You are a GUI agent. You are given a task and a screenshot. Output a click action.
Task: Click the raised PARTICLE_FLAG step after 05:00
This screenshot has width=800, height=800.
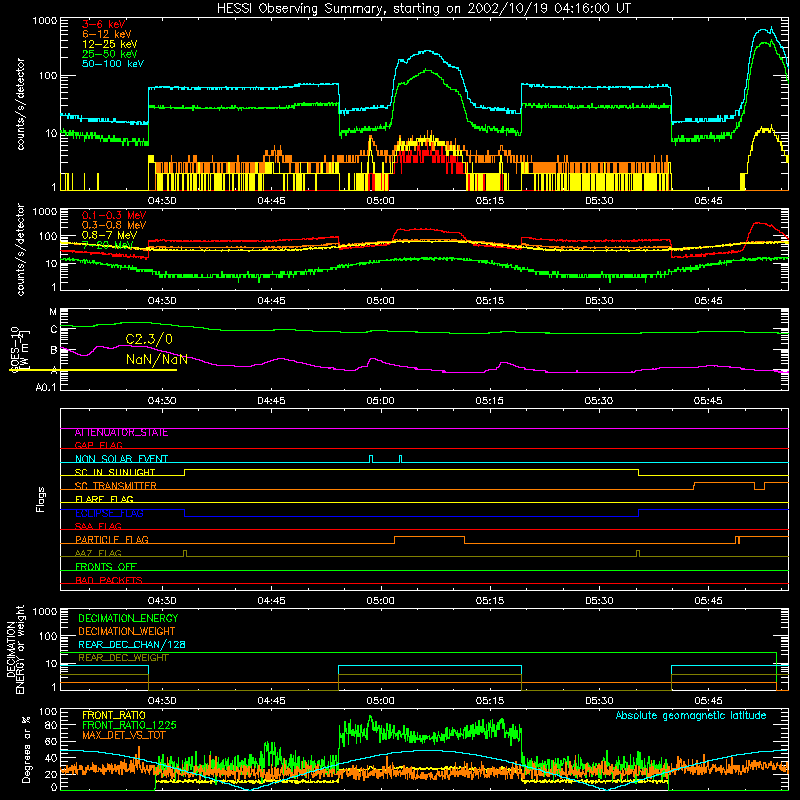429,537
